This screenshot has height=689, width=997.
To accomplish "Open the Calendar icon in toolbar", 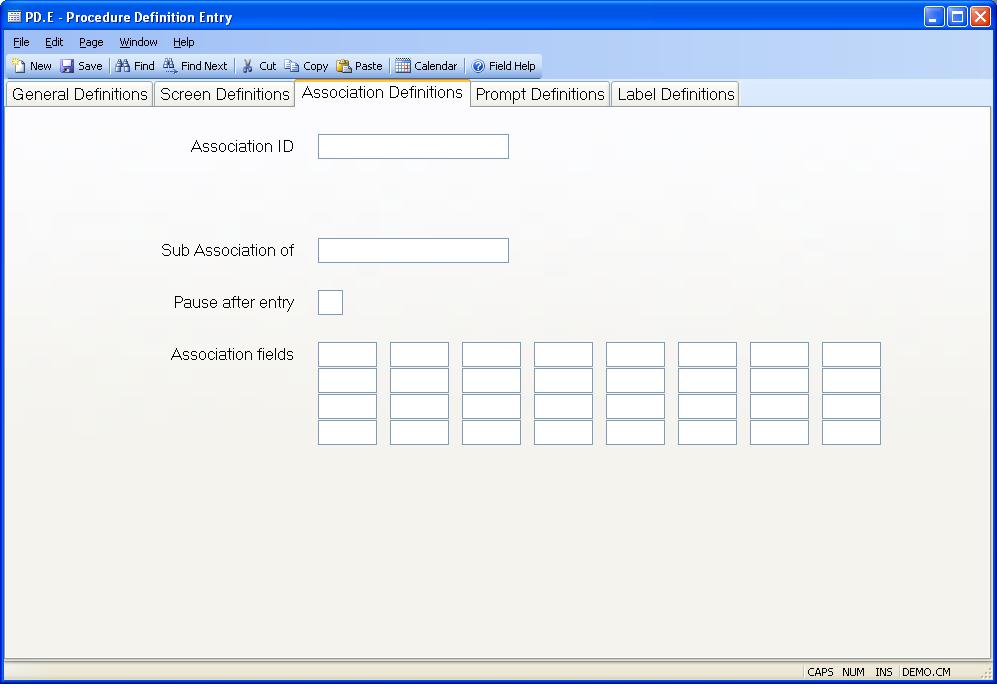I will [x=402, y=66].
